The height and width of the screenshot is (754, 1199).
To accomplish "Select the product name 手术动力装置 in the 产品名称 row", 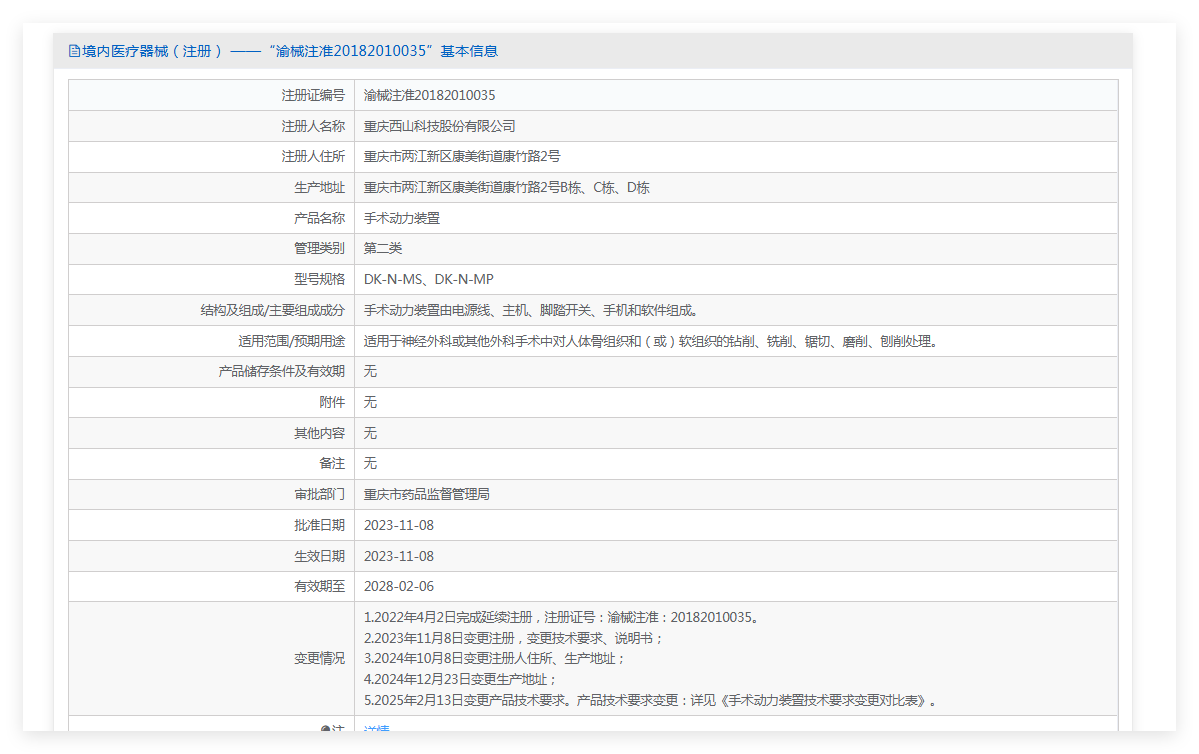I will coord(402,218).
